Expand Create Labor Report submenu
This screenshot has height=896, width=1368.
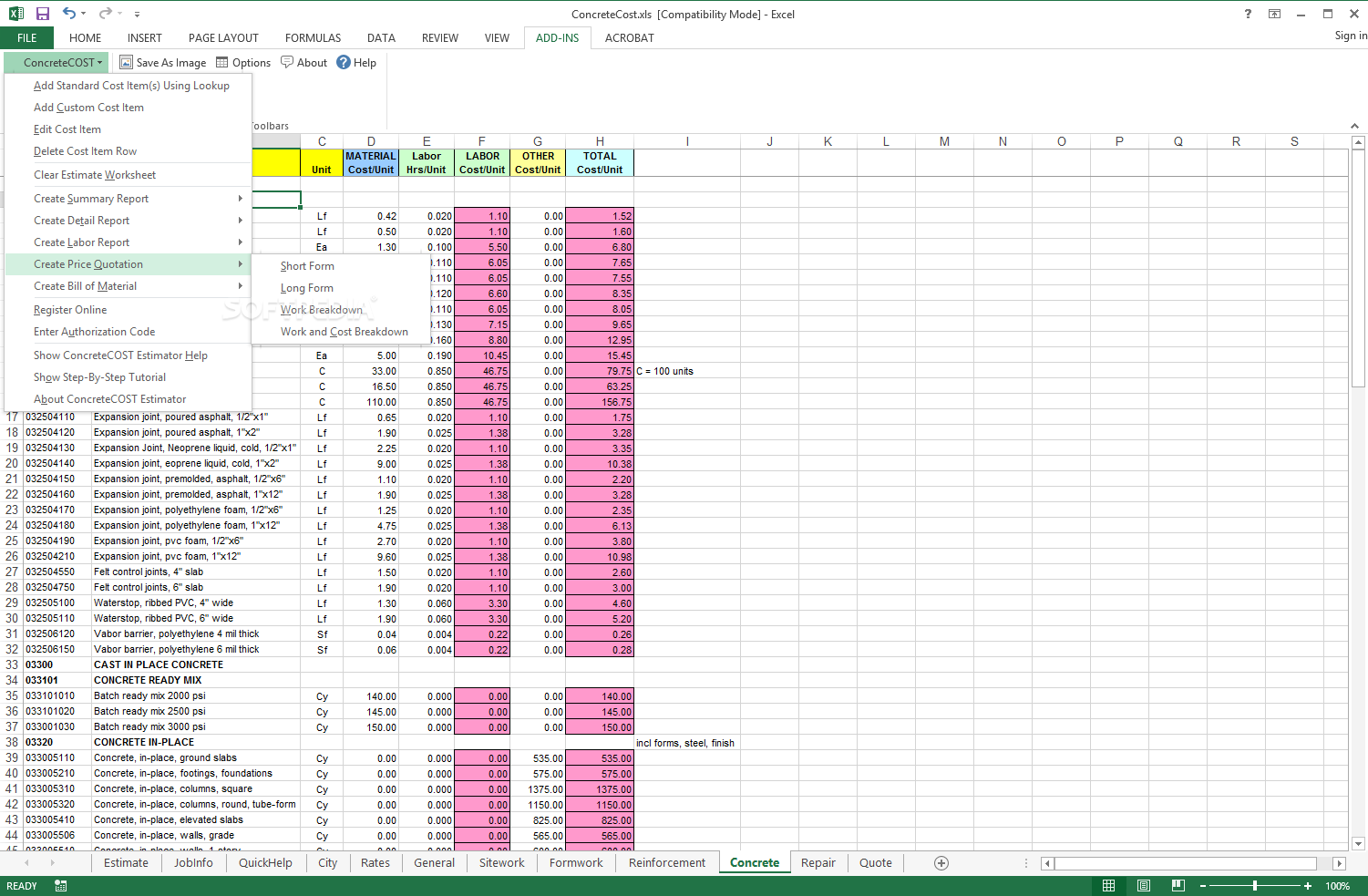pos(129,242)
